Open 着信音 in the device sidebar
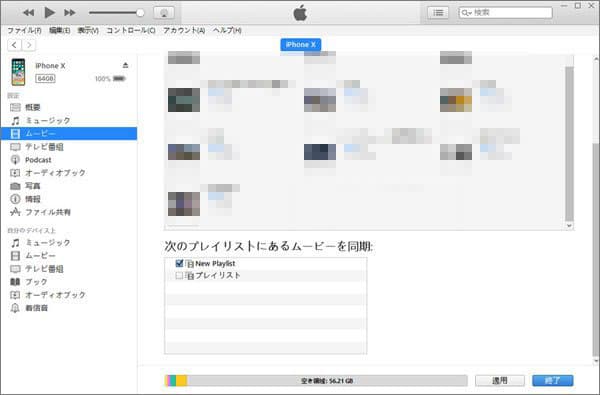Image resolution: width=600 pixels, height=395 pixels. pyautogui.click(x=69, y=308)
